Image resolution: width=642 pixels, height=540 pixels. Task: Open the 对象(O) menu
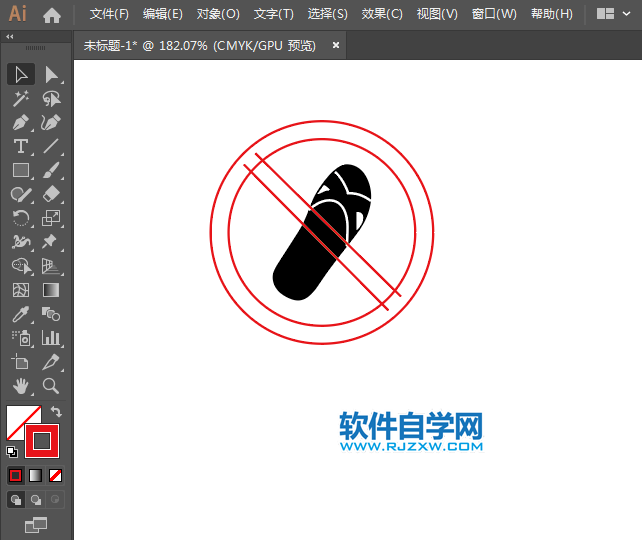click(218, 14)
